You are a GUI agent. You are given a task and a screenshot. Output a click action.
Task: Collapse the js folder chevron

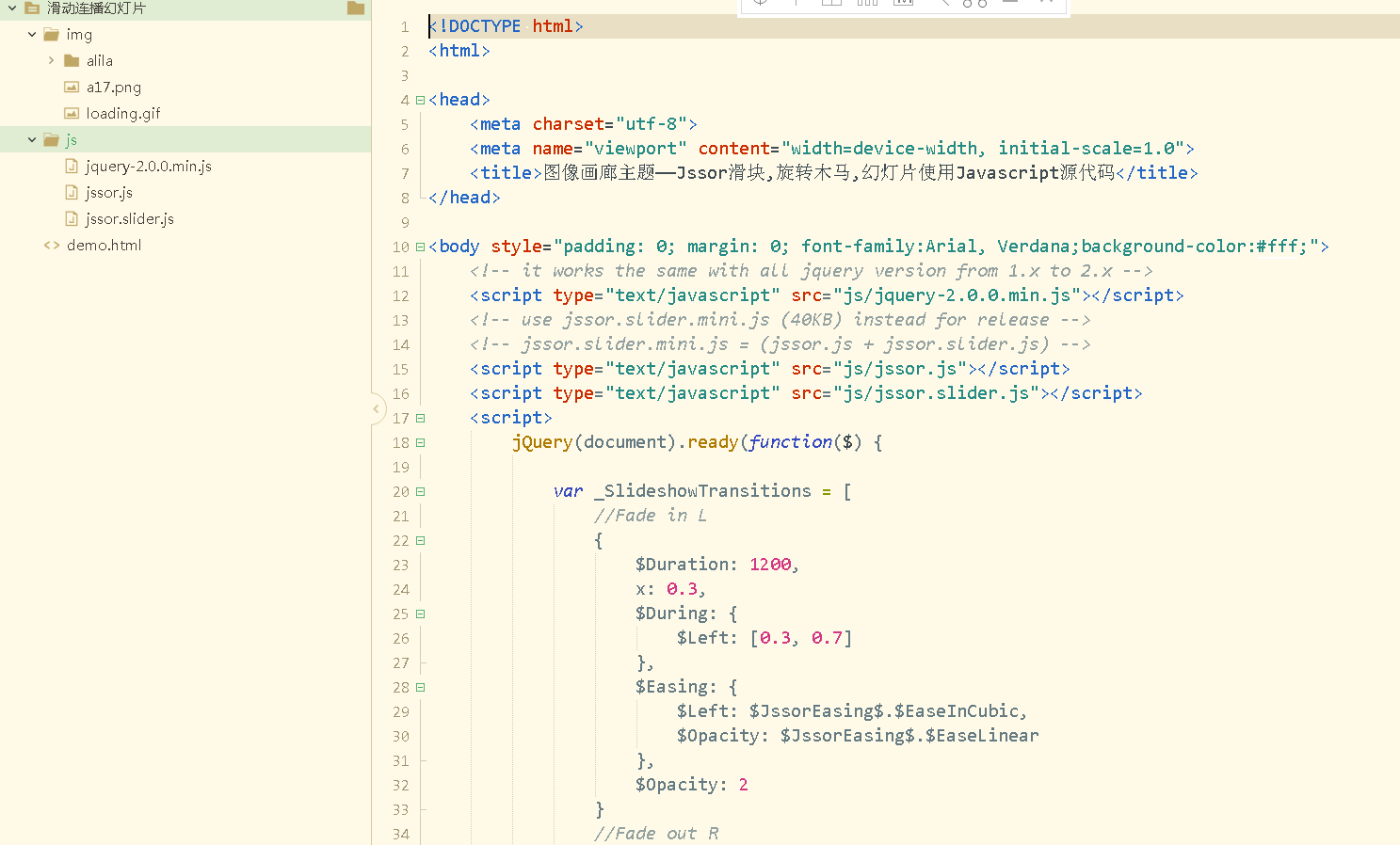coord(32,139)
